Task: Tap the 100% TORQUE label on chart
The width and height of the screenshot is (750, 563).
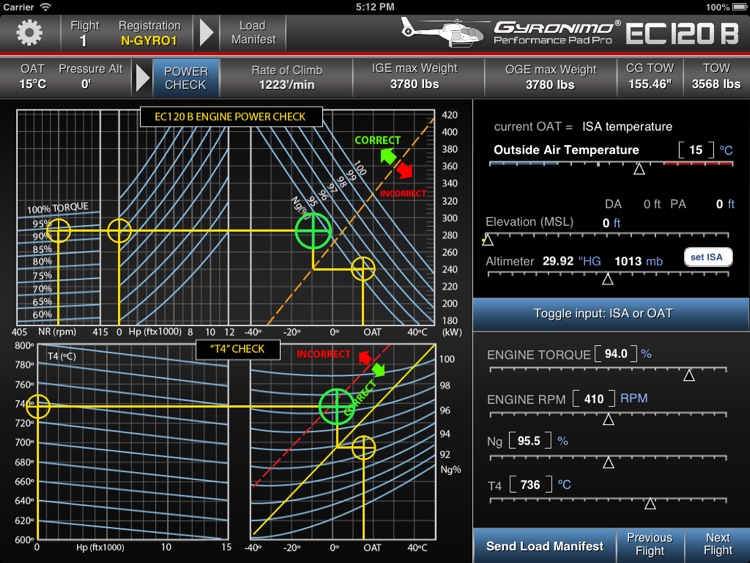Action: (x=58, y=208)
